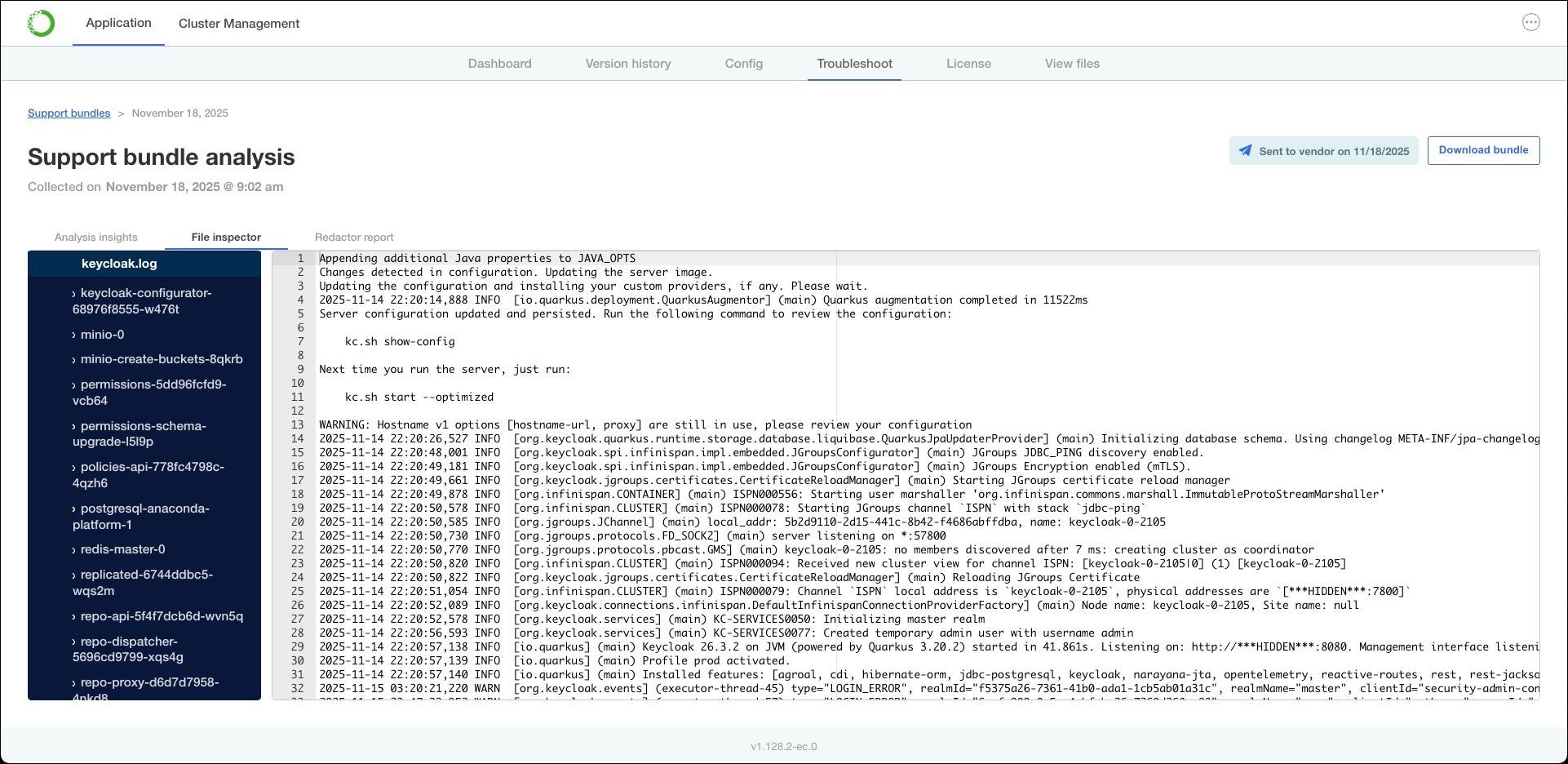The height and width of the screenshot is (764, 1568).
Task: Open the License page
Action: click(x=968, y=63)
